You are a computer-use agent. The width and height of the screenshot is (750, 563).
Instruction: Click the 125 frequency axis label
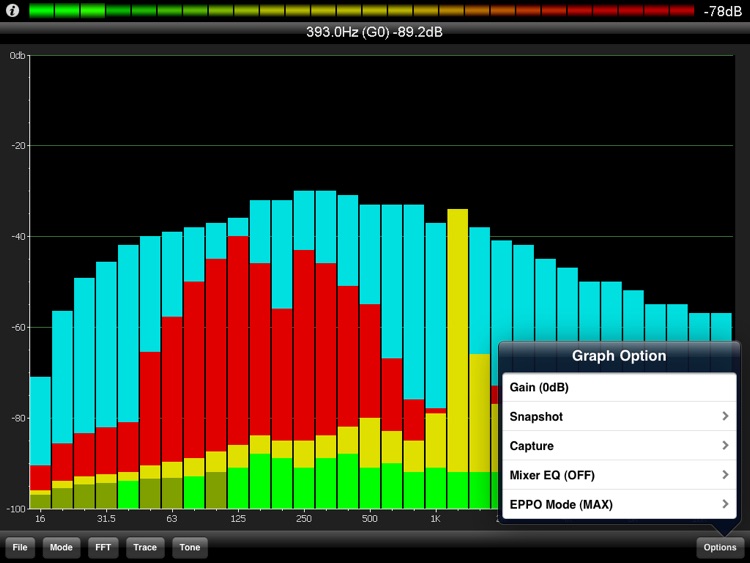tap(238, 519)
